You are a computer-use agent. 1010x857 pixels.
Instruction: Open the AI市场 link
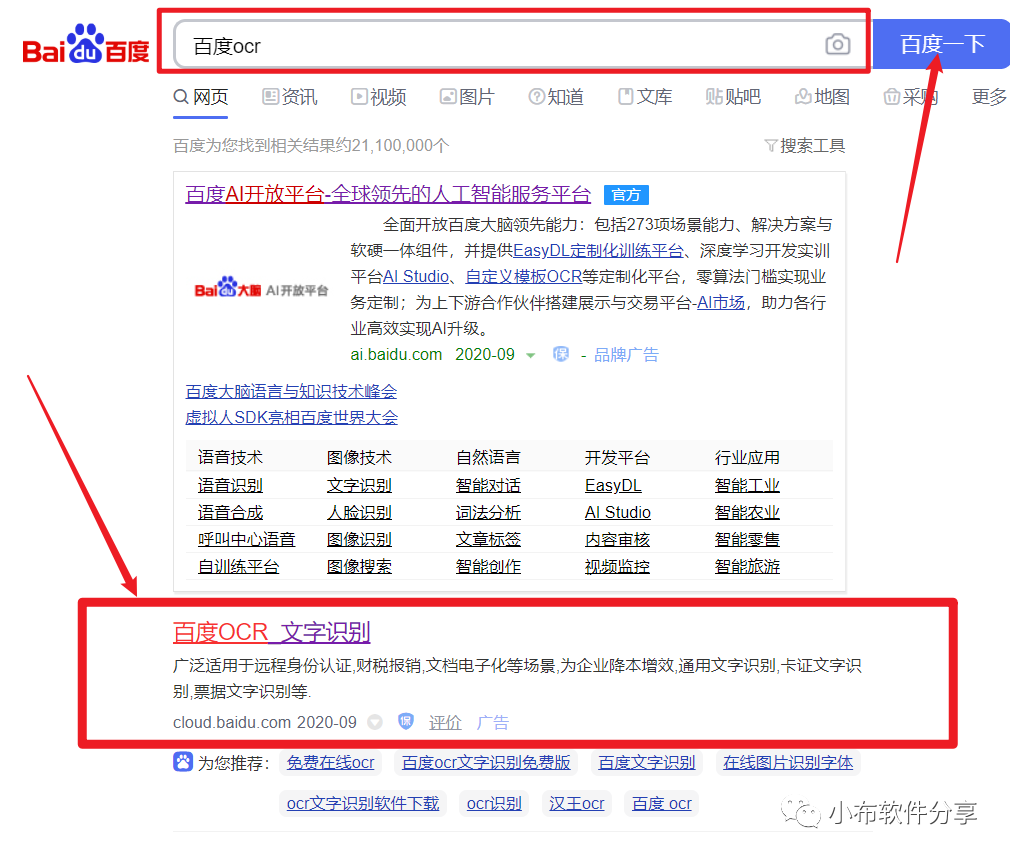coord(721,302)
